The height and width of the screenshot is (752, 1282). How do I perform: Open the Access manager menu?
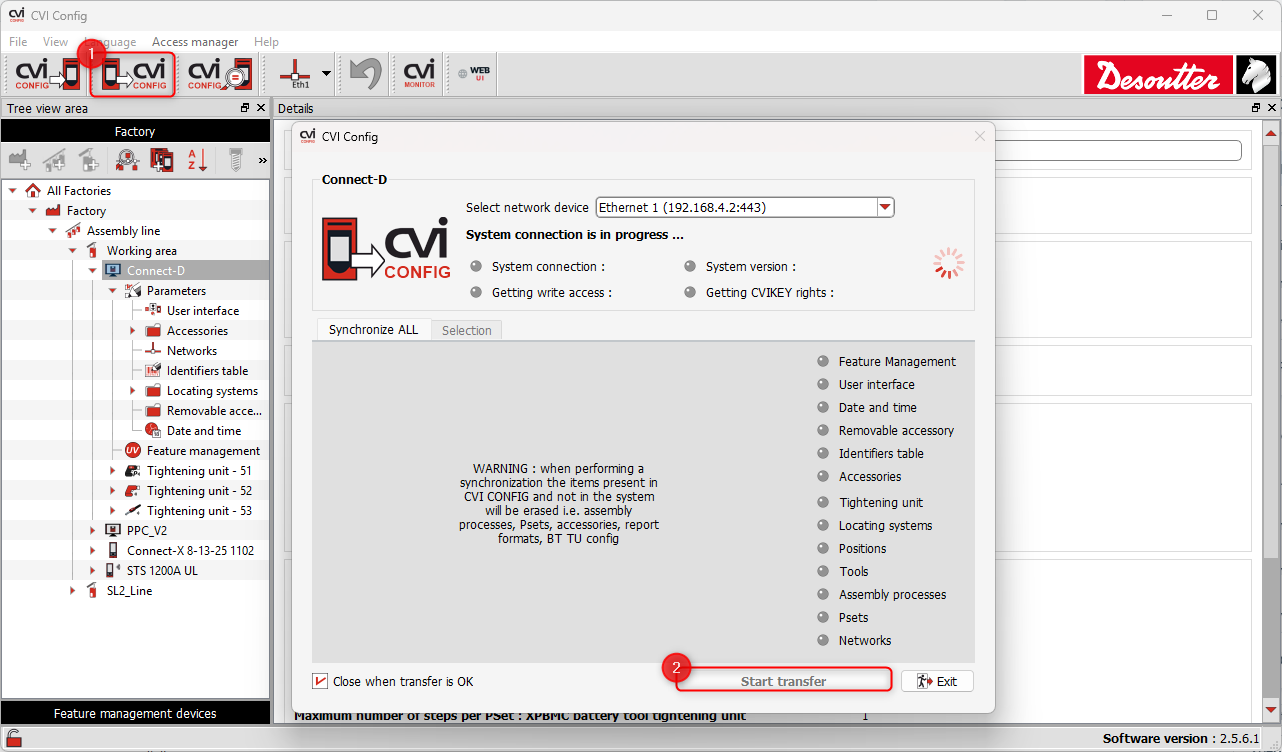pyautogui.click(x=195, y=42)
